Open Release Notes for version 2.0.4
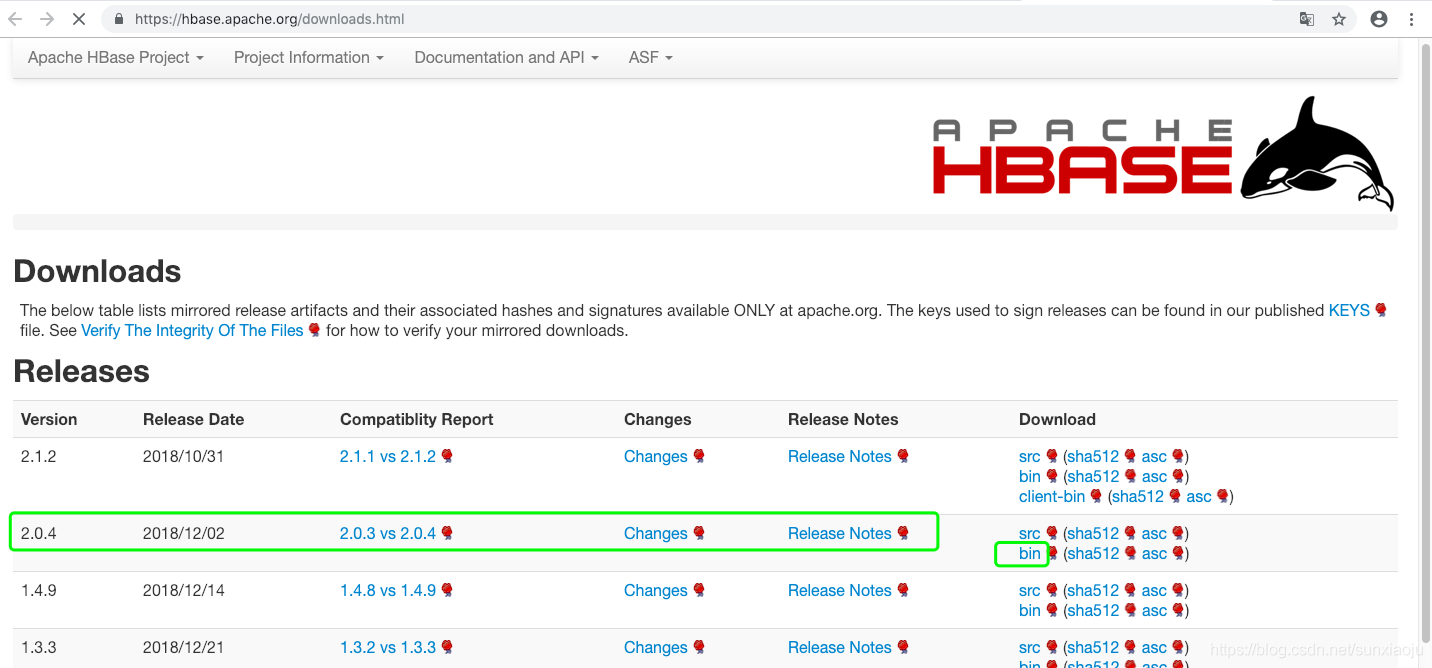 [840, 533]
